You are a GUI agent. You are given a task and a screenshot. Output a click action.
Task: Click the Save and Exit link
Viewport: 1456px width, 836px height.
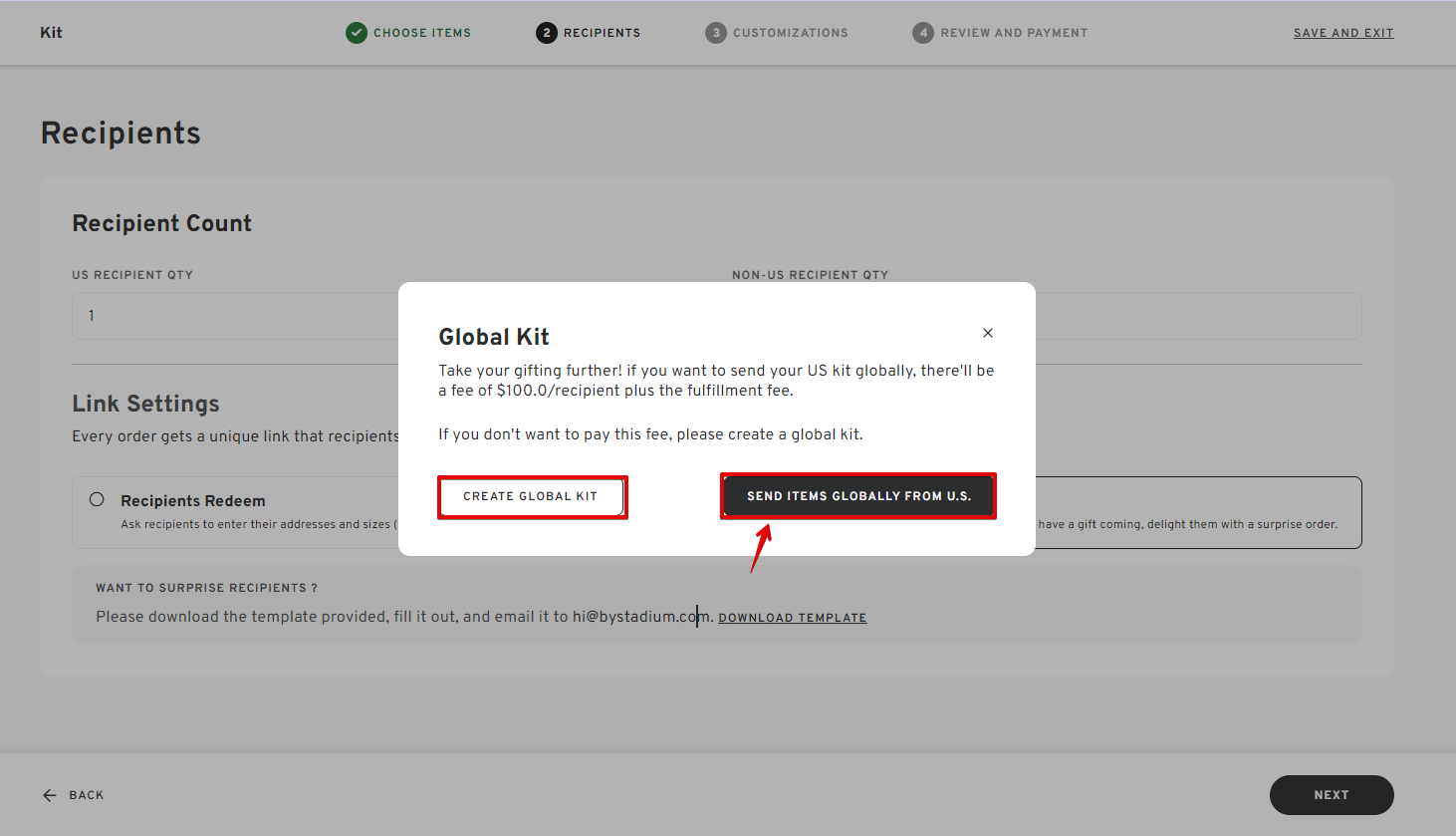click(x=1343, y=33)
